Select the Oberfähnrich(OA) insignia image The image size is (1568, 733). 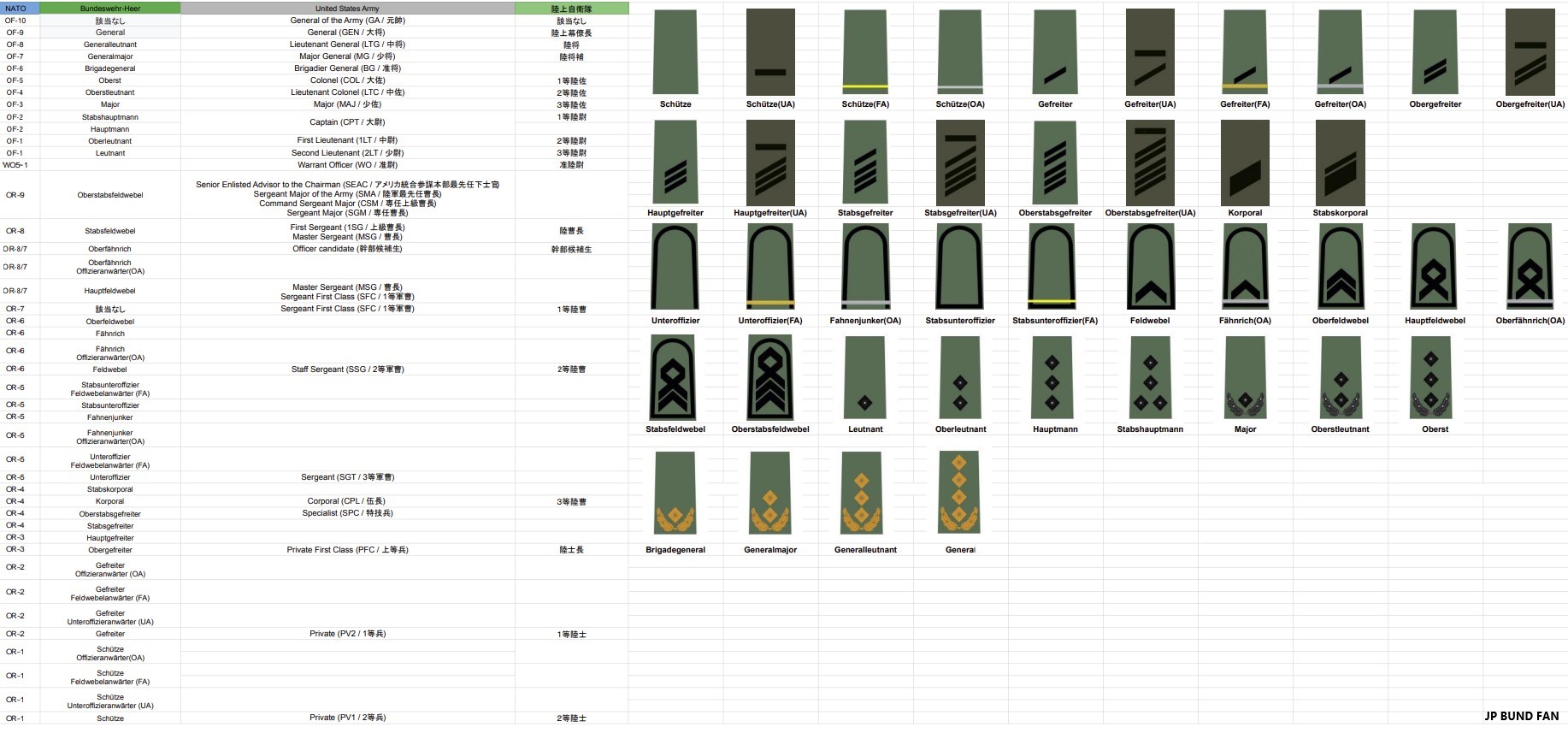coord(1530,266)
